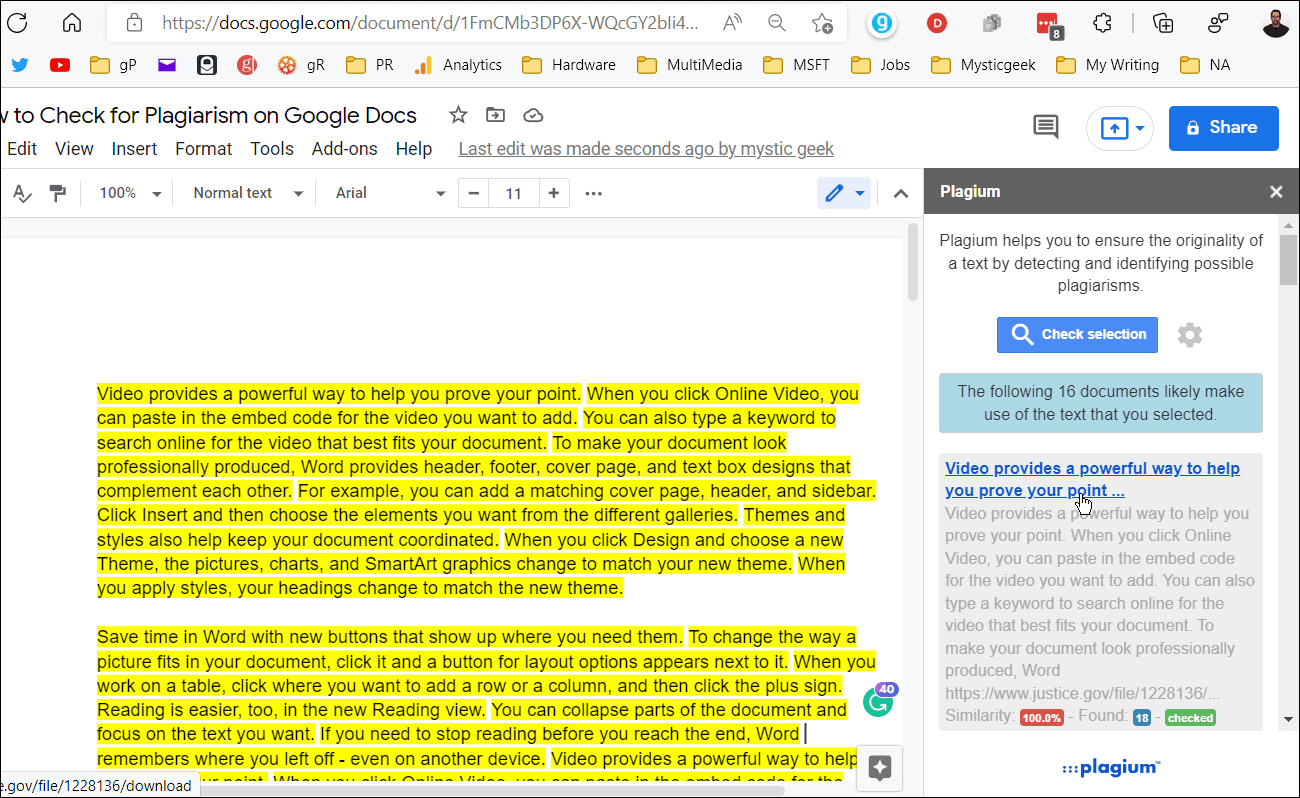Image resolution: width=1300 pixels, height=798 pixels.
Task: Open the Plagium settings gear
Action: click(x=1189, y=335)
